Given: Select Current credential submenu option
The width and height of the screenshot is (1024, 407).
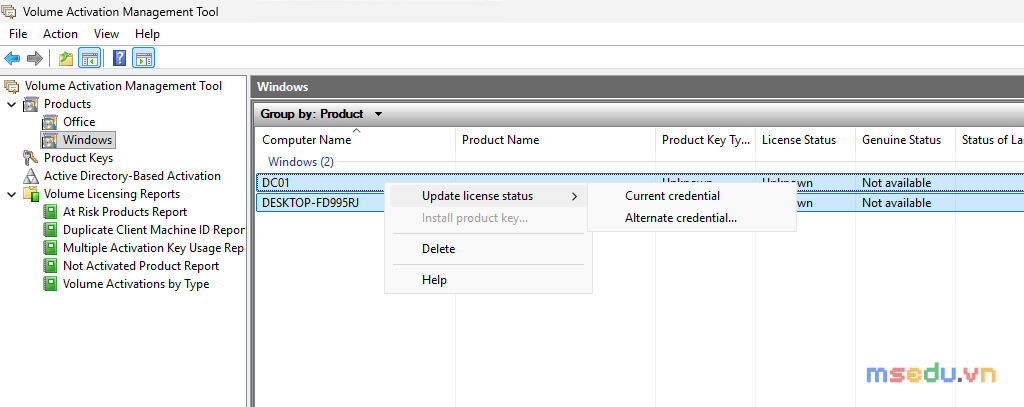Looking at the screenshot, I should 672,195.
